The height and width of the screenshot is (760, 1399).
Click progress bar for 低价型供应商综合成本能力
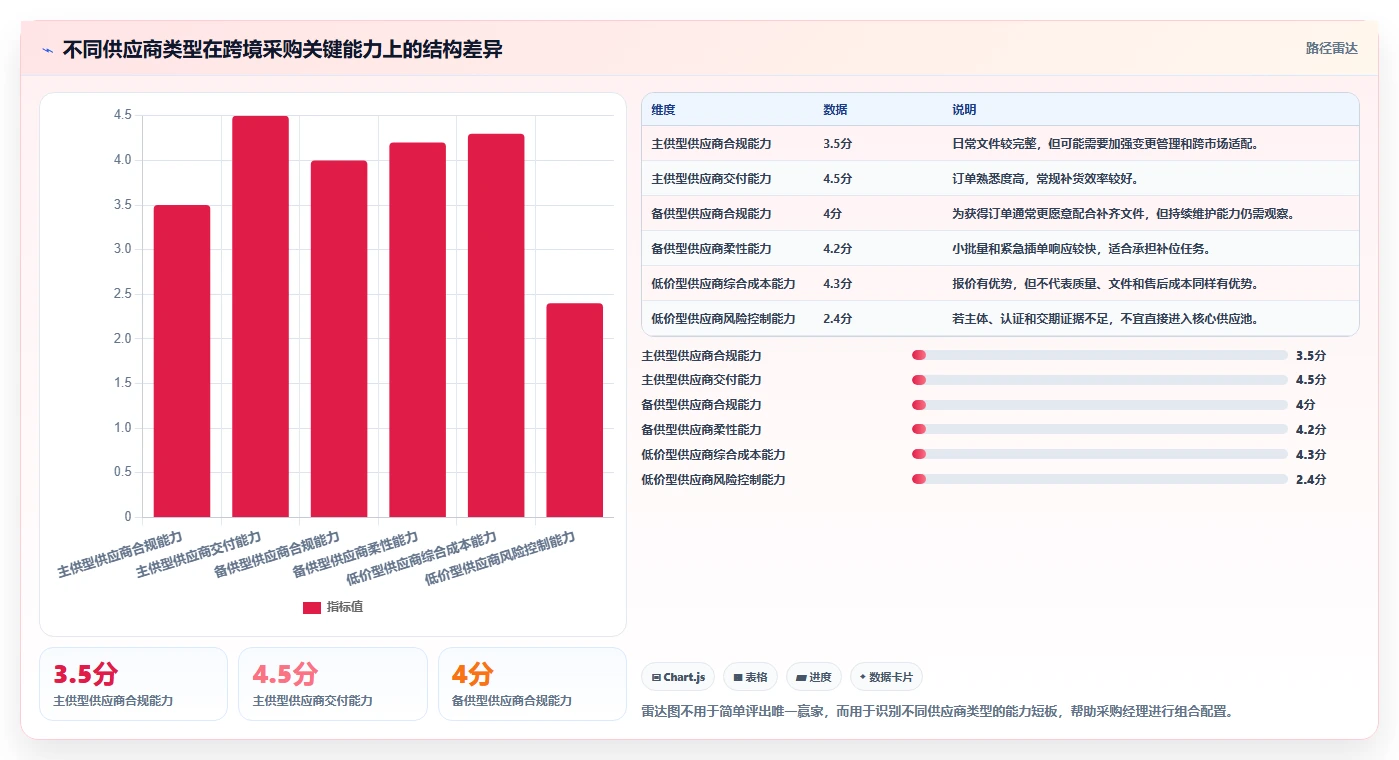[1099, 455]
